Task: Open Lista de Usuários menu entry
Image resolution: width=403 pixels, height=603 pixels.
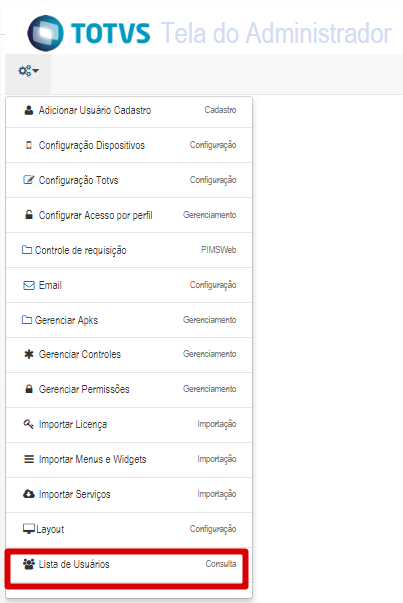Action: [129, 564]
